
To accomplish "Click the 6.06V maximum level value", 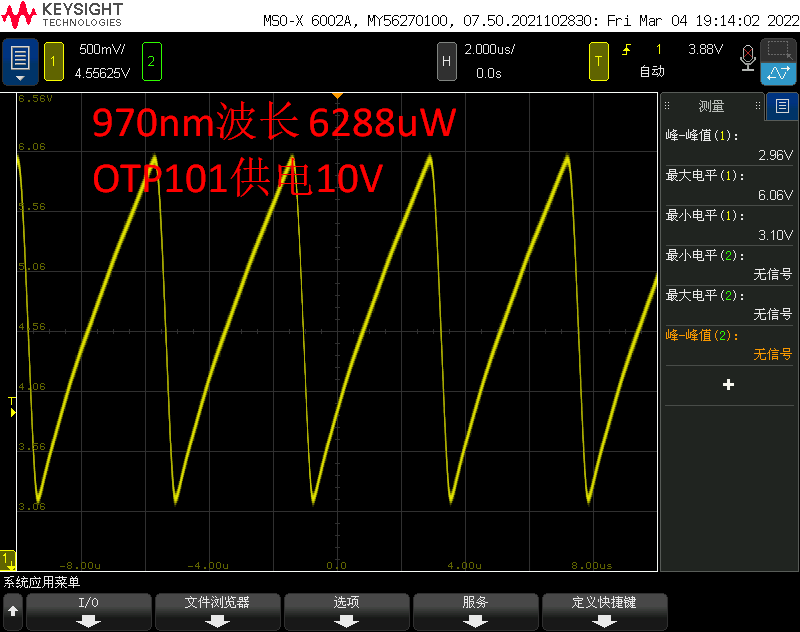I will [776, 195].
